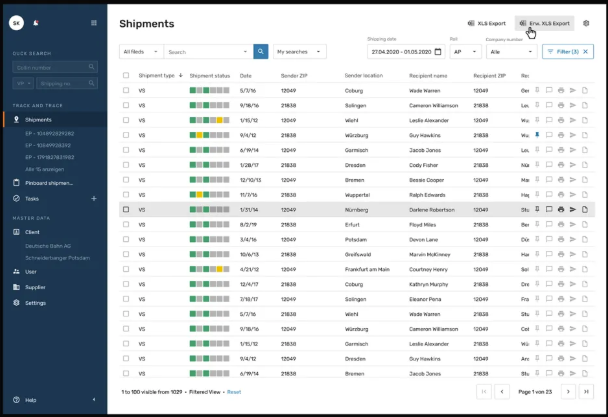This screenshot has height=417, width=608.
Task: Tick the checkbox for the Darlene Robertson row
Action: click(126, 209)
